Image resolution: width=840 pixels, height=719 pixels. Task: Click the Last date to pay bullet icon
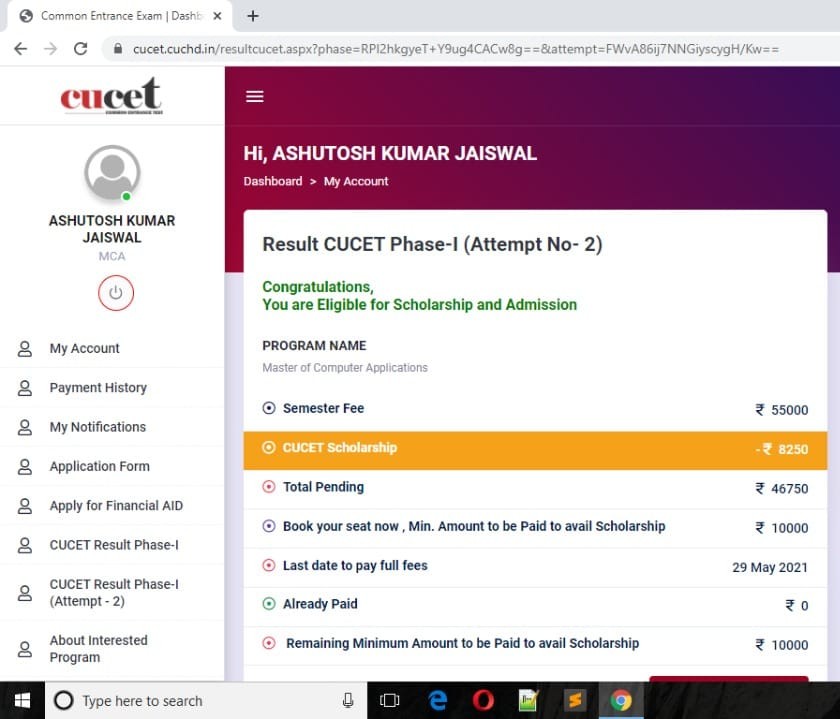tap(269, 565)
